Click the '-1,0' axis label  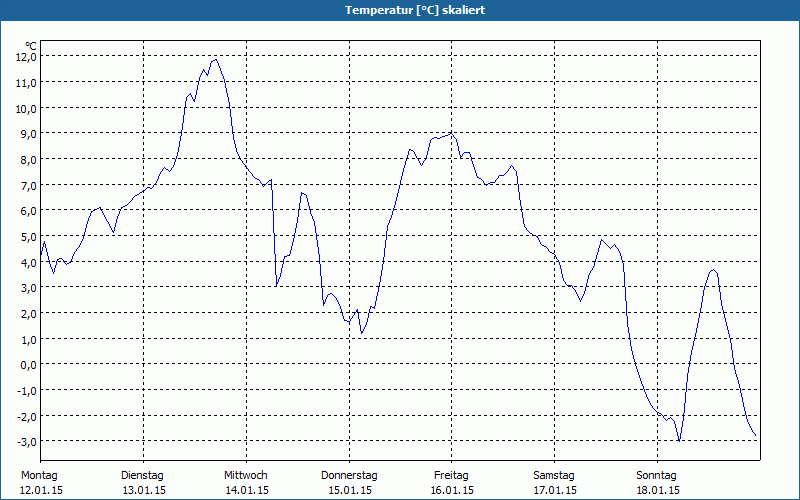pos(27,391)
